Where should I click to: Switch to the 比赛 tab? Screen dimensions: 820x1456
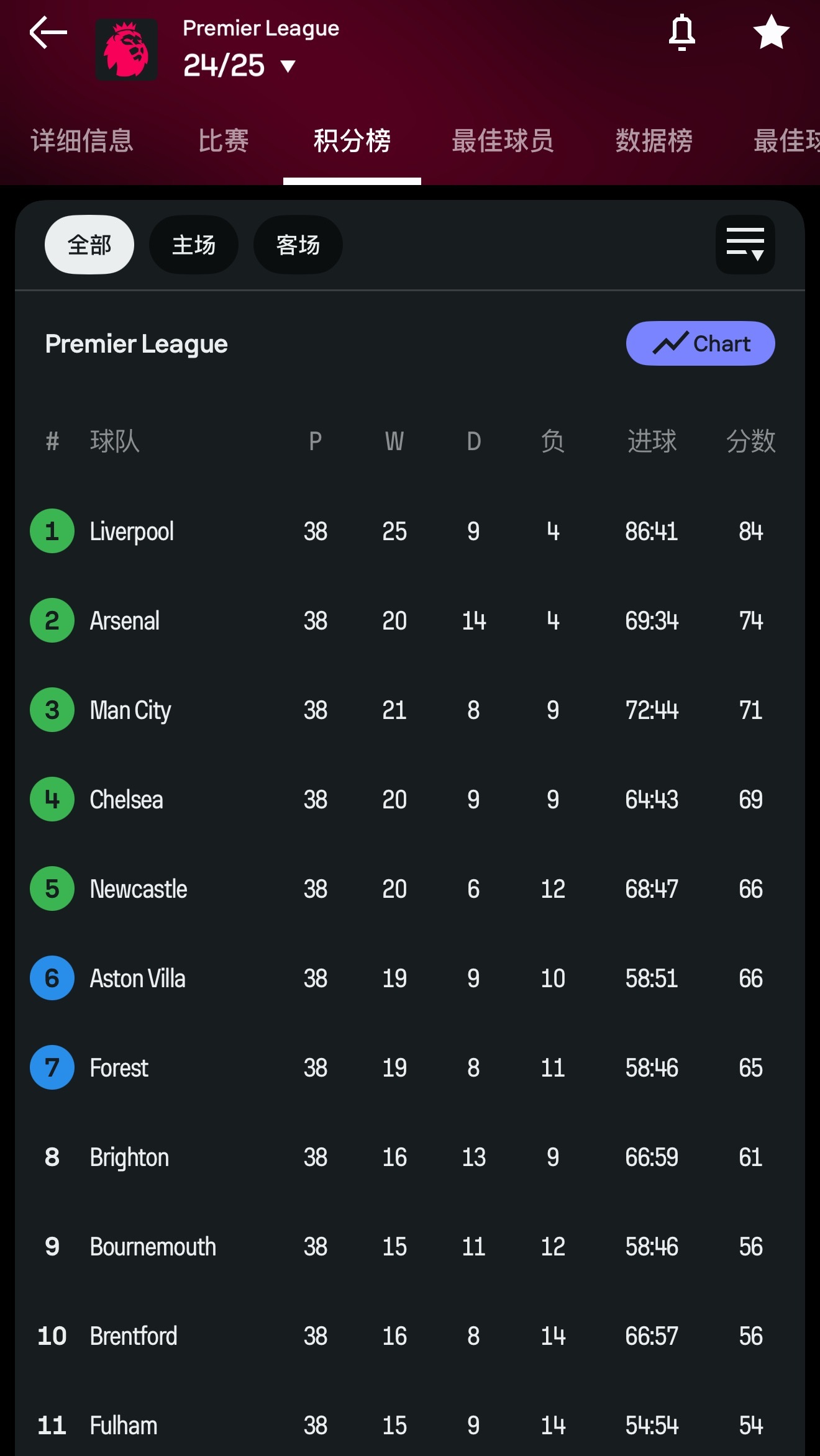(224, 140)
